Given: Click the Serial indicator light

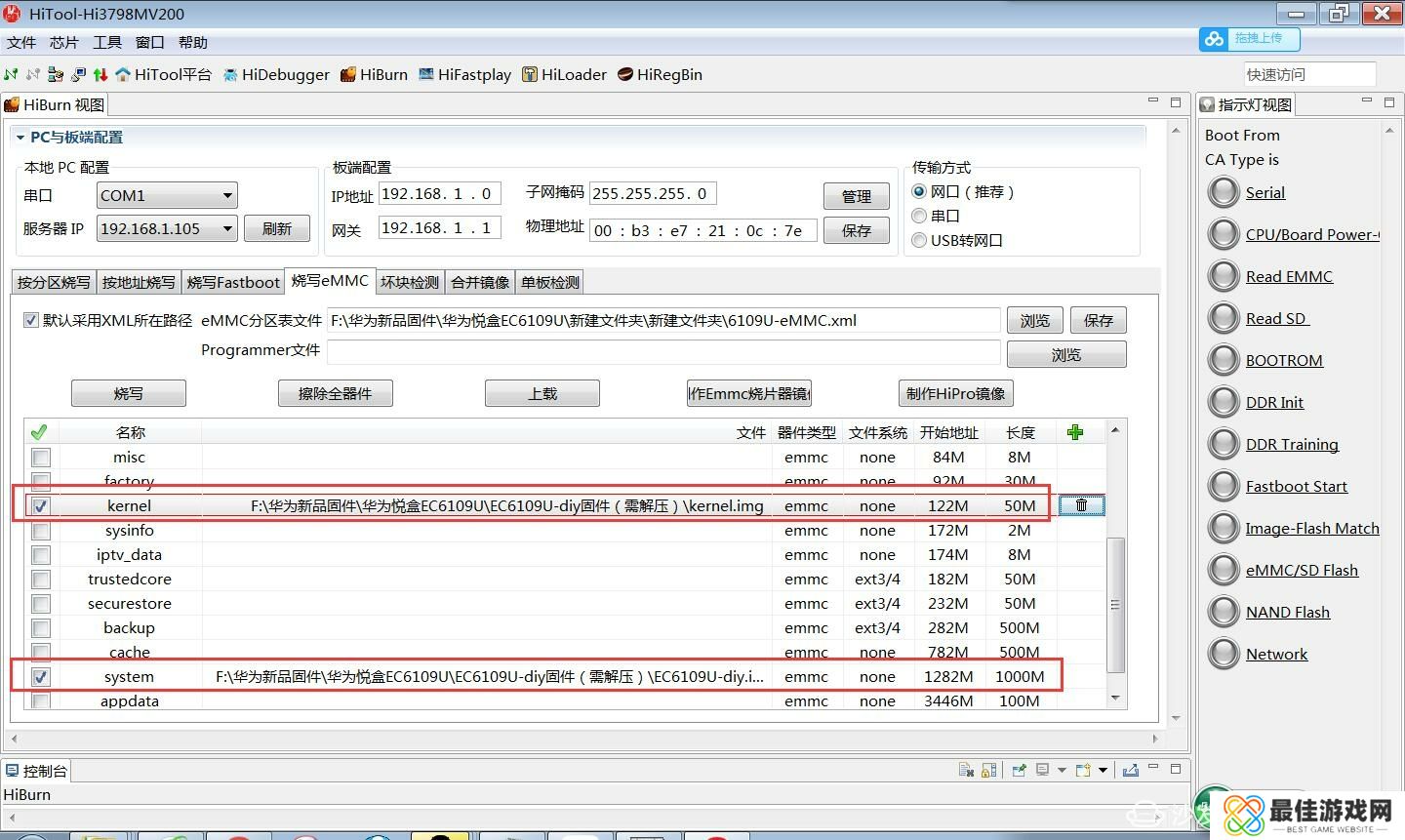Looking at the screenshot, I should tap(1224, 192).
